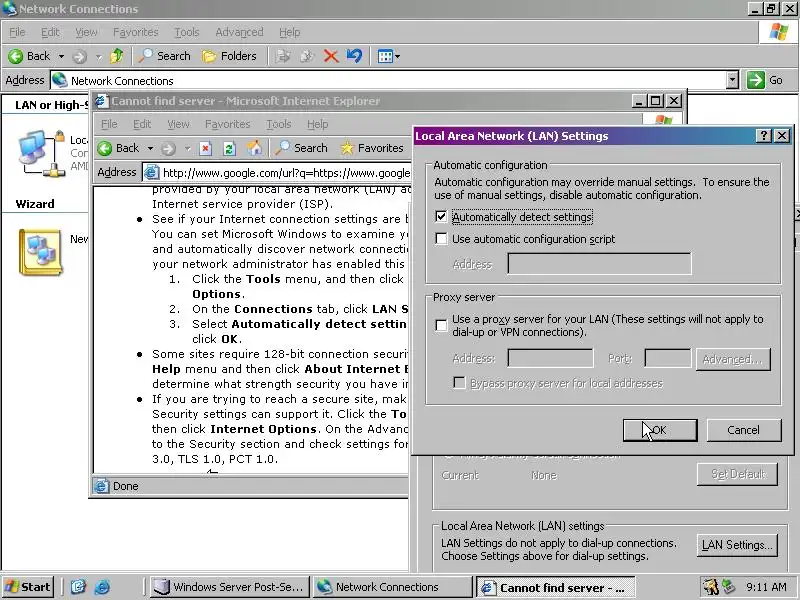Click the Move To icon in Network Connections toolbar
800x600 pixels.
[283, 56]
